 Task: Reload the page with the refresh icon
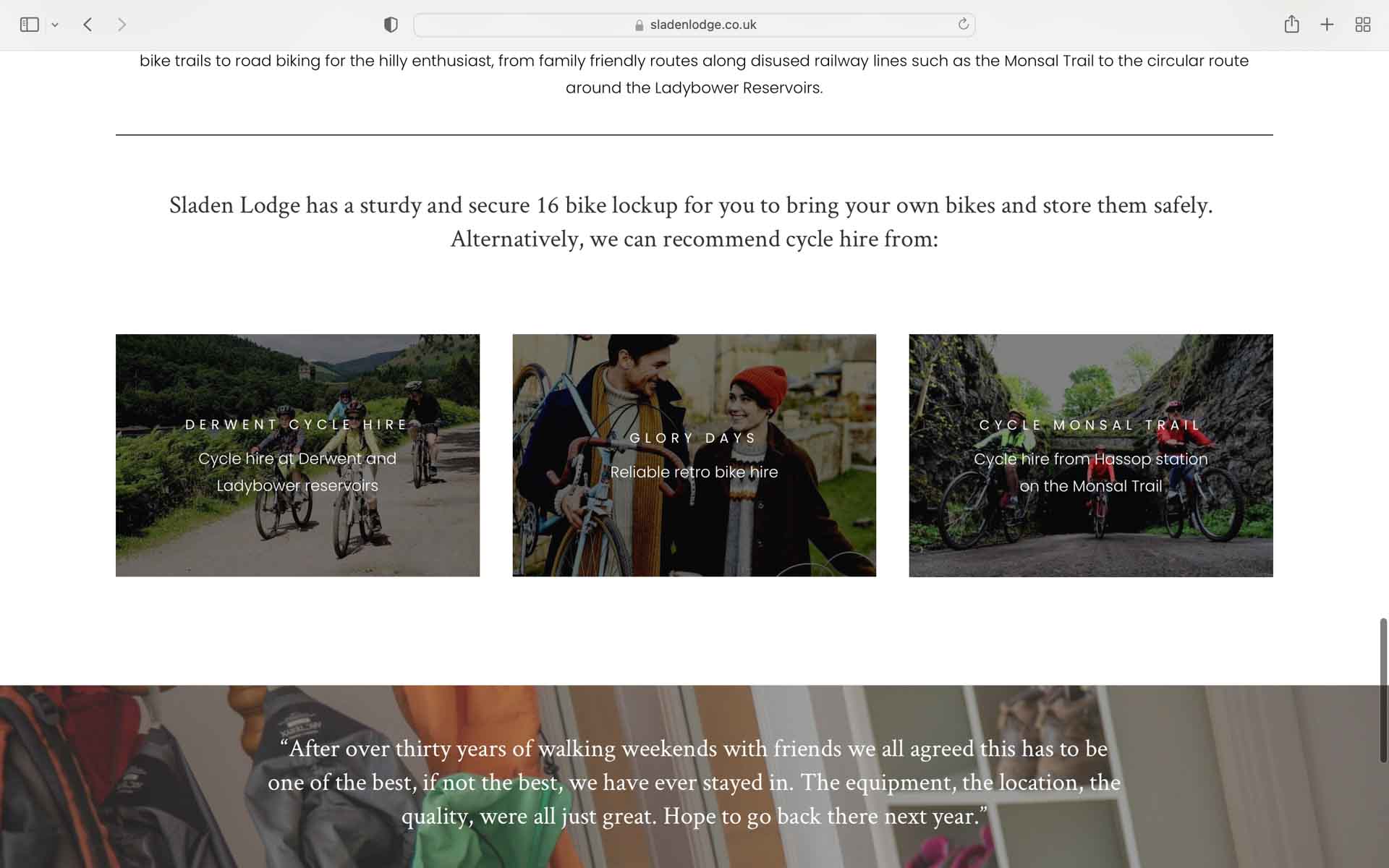coord(963,25)
